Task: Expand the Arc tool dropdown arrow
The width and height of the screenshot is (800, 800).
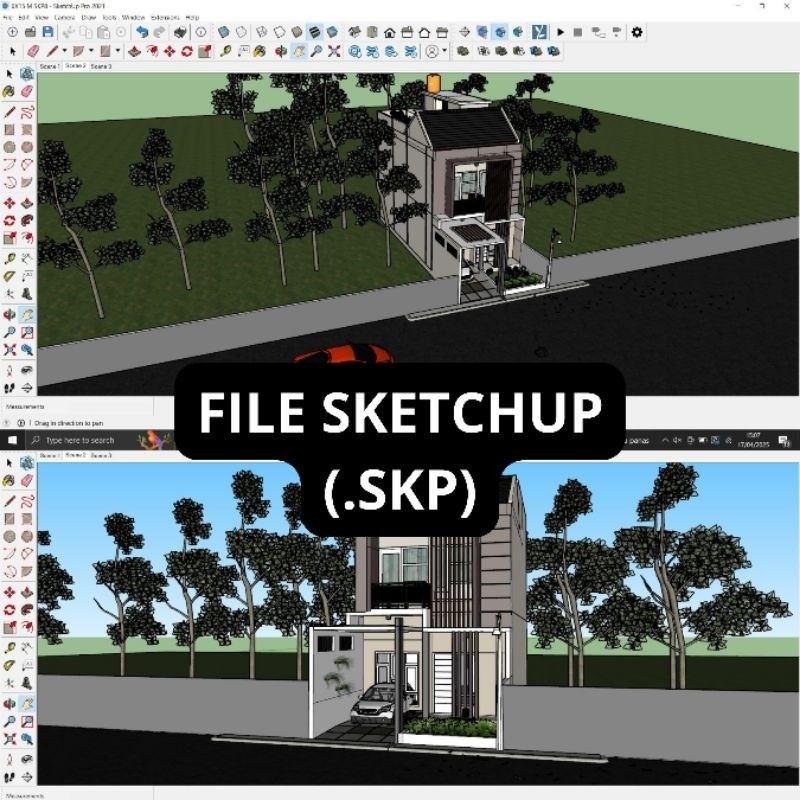Action: pyautogui.click(x=91, y=51)
